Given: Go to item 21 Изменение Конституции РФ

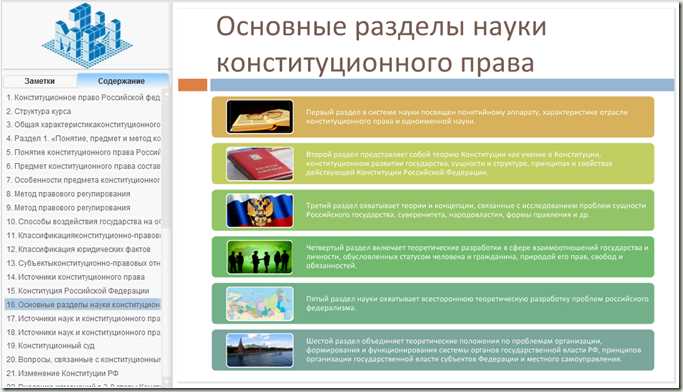Looking at the screenshot, I should coord(83,373).
